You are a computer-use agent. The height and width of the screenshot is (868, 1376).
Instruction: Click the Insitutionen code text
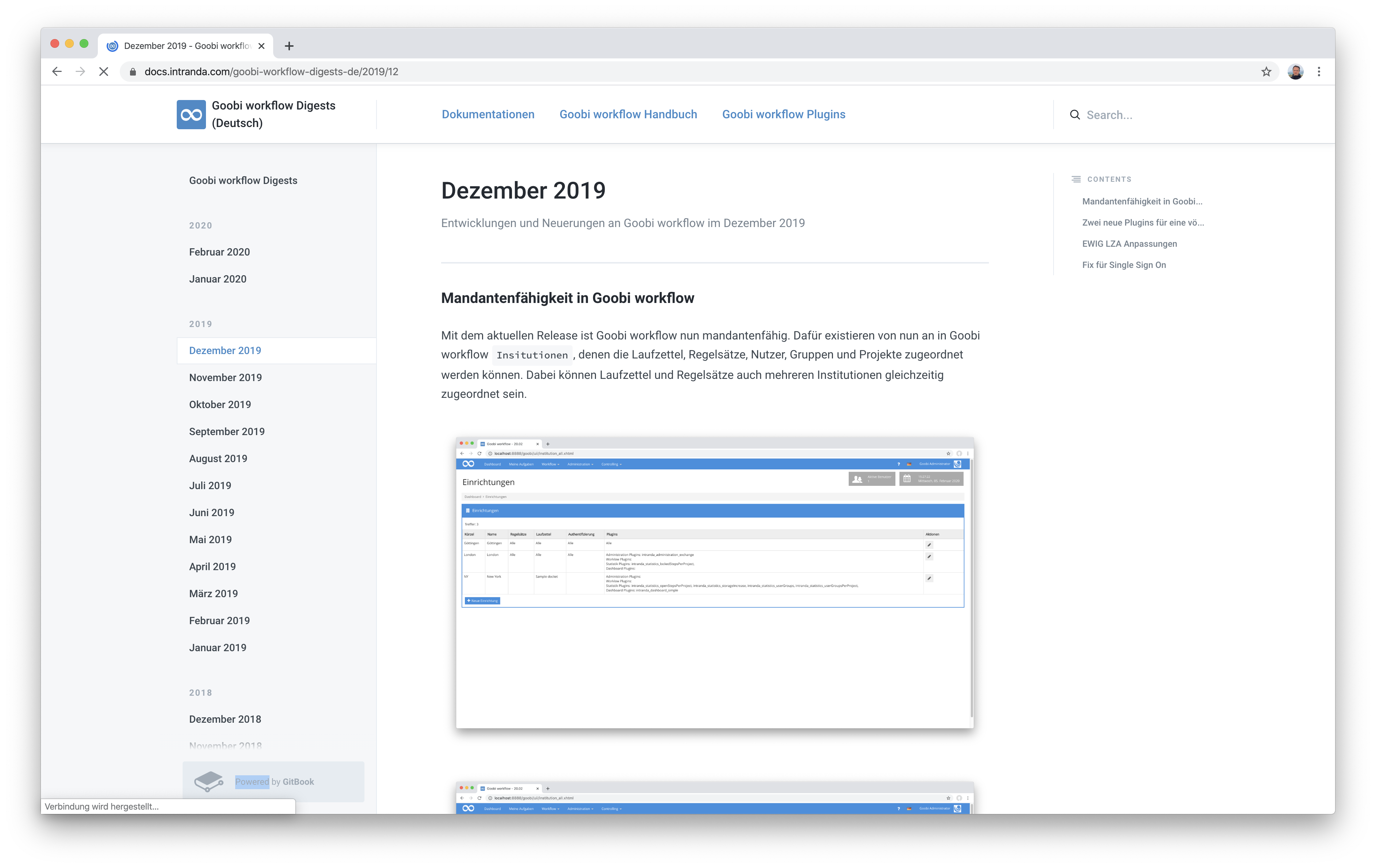(x=532, y=355)
